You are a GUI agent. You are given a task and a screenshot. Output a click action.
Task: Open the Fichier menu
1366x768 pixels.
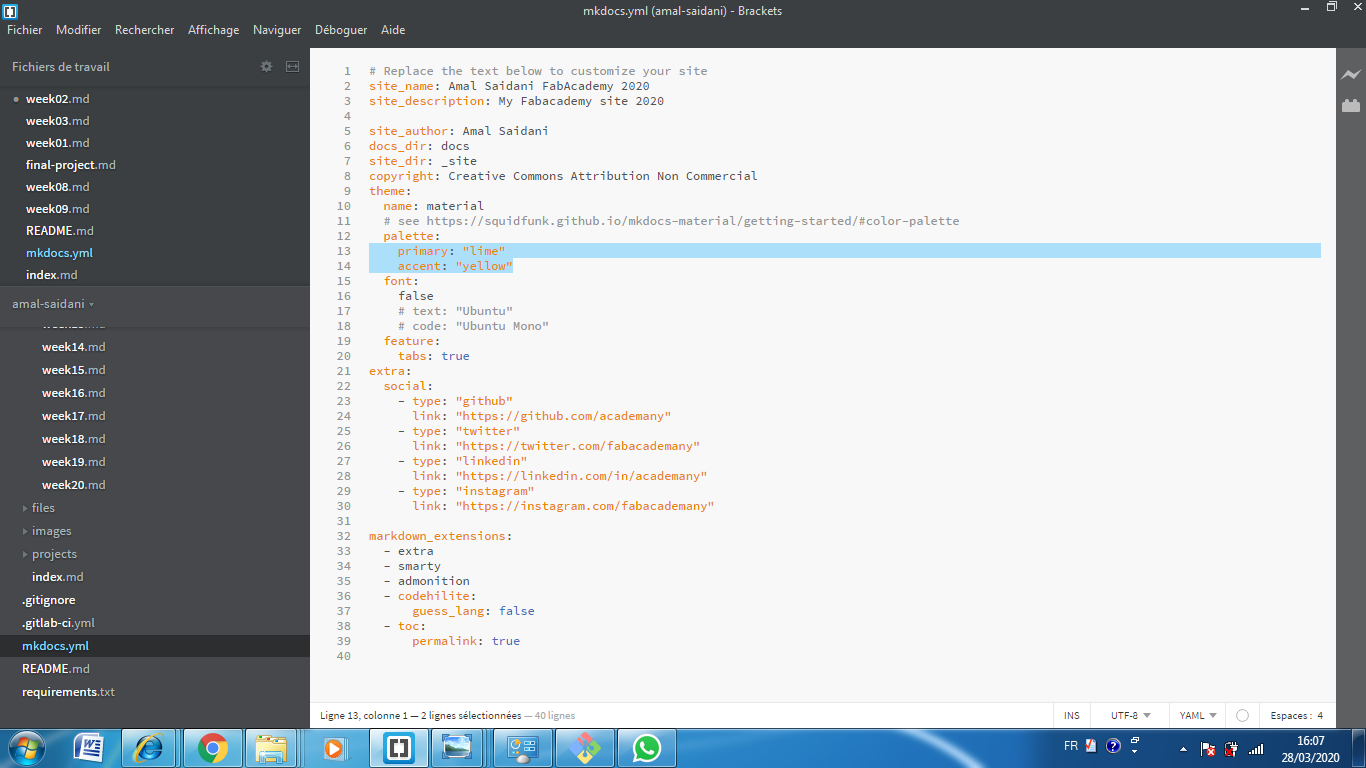point(25,30)
